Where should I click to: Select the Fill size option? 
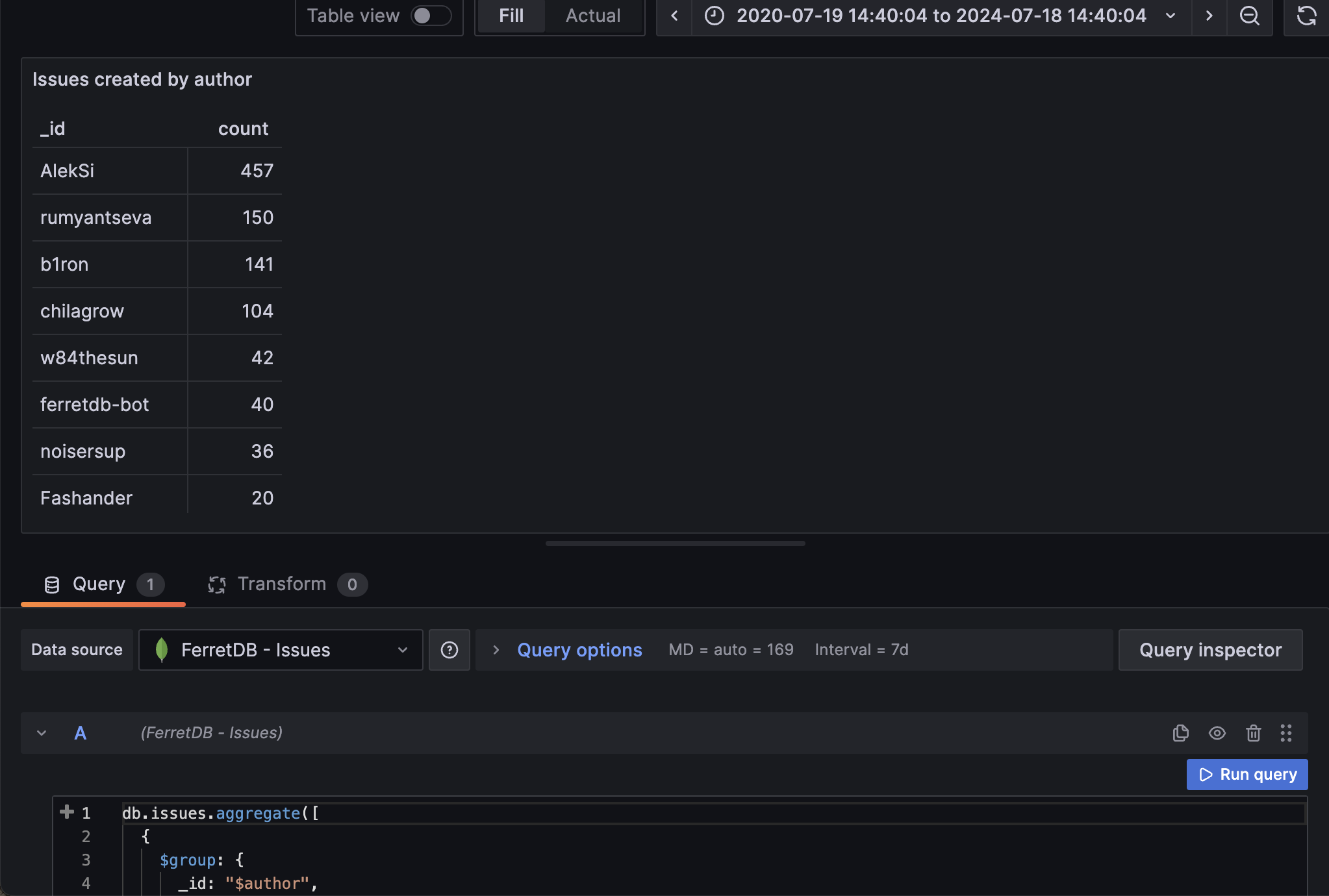click(511, 16)
